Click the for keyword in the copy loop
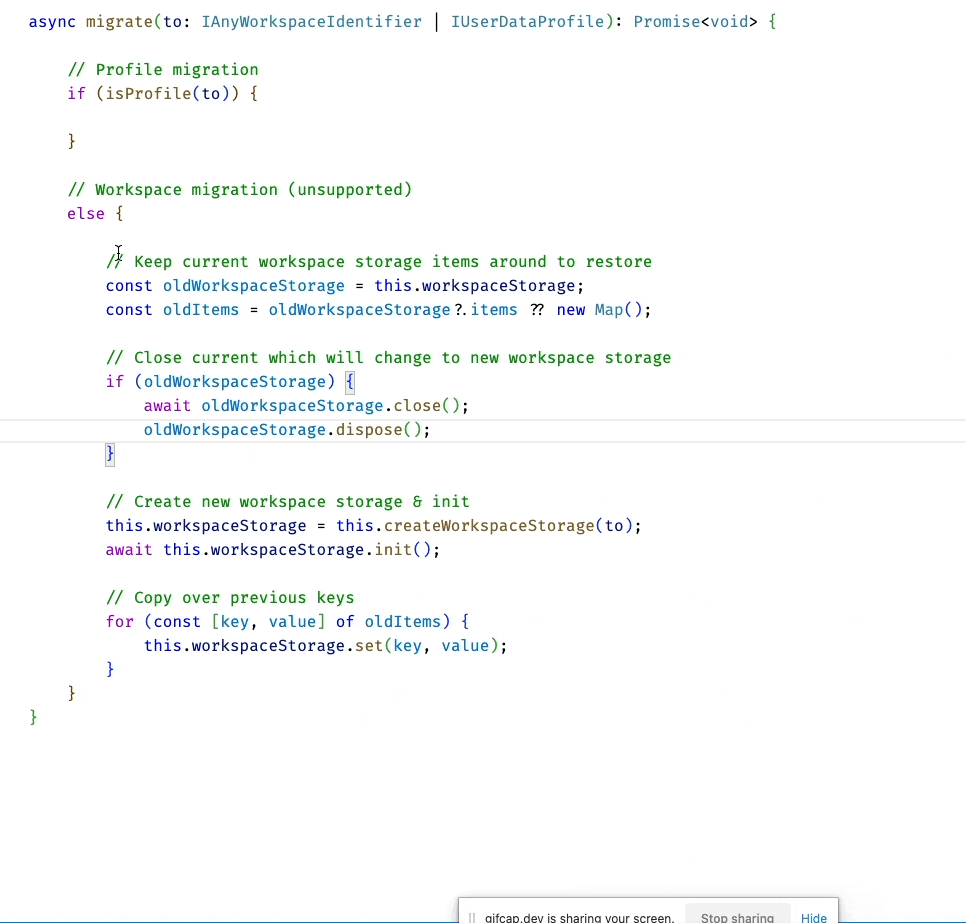 118,621
